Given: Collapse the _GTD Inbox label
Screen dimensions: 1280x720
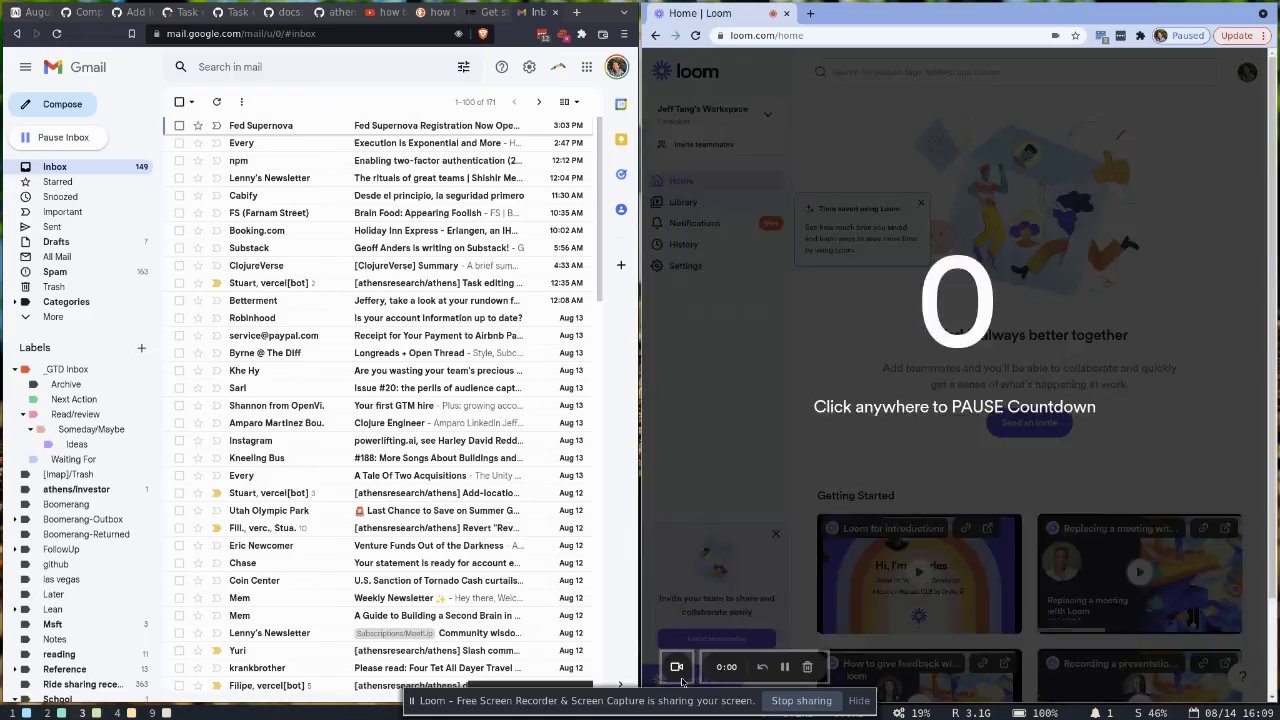Looking at the screenshot, I should tap(14, 370).
